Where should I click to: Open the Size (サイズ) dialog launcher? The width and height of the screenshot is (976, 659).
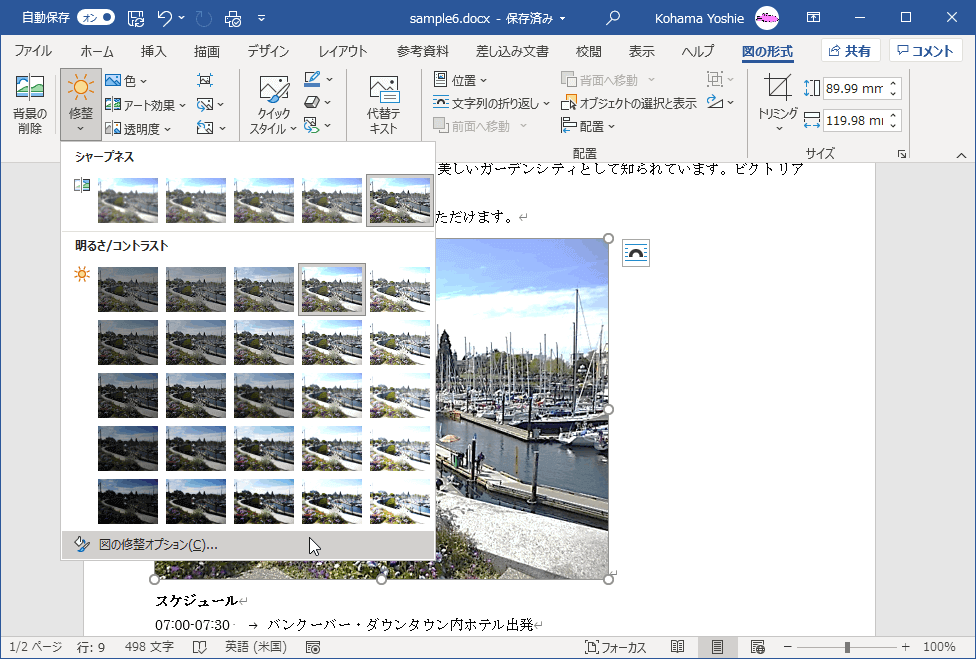901,154
